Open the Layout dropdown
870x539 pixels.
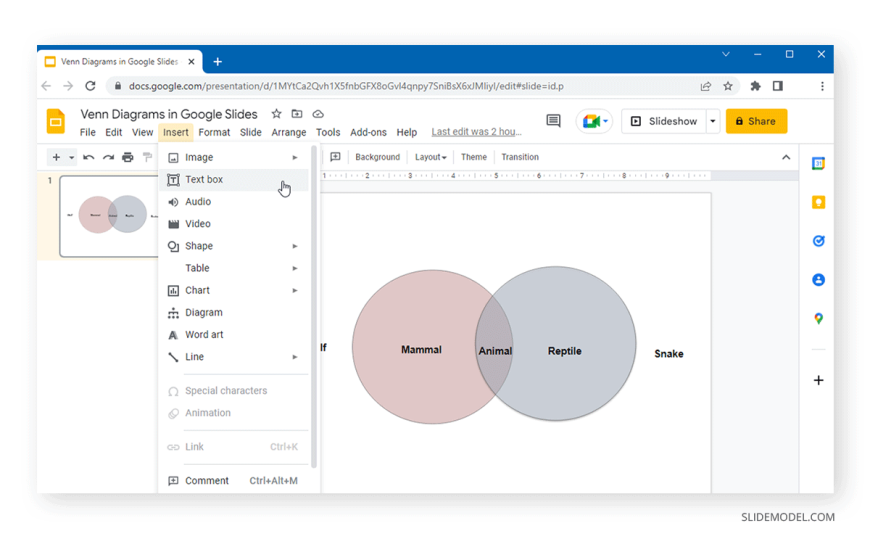point(431,157)
